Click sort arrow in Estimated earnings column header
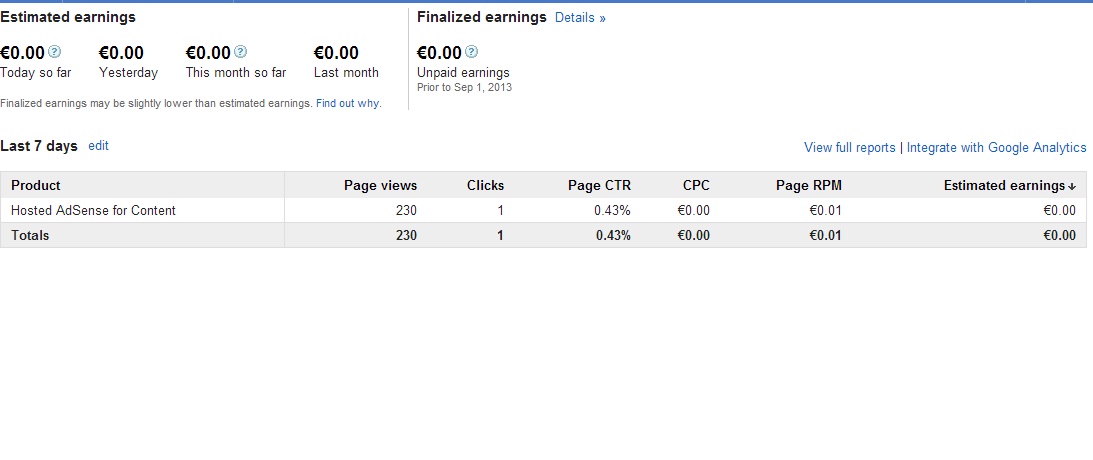 click(x=1072, y=186)
